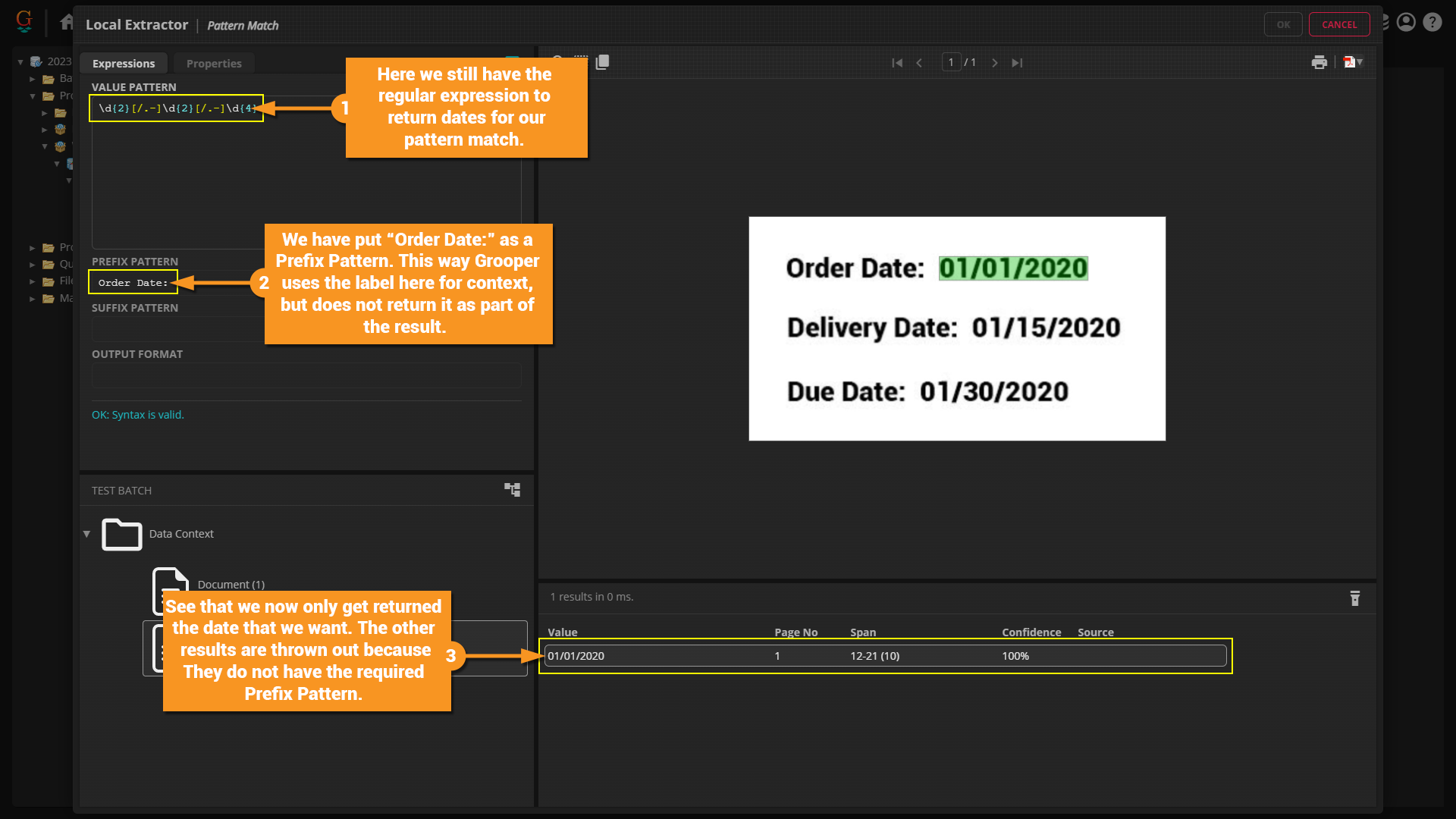The image size is (1456, 819).
Task: Click the Output Format input field
Action: tap(306, 375)
